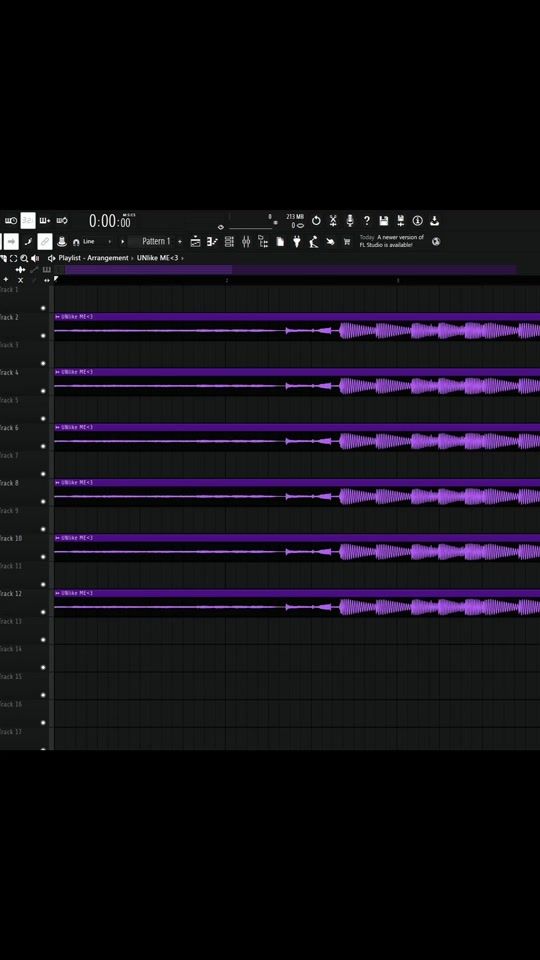
Task: Open the tempo tapper icon
Action: (313, 241)
